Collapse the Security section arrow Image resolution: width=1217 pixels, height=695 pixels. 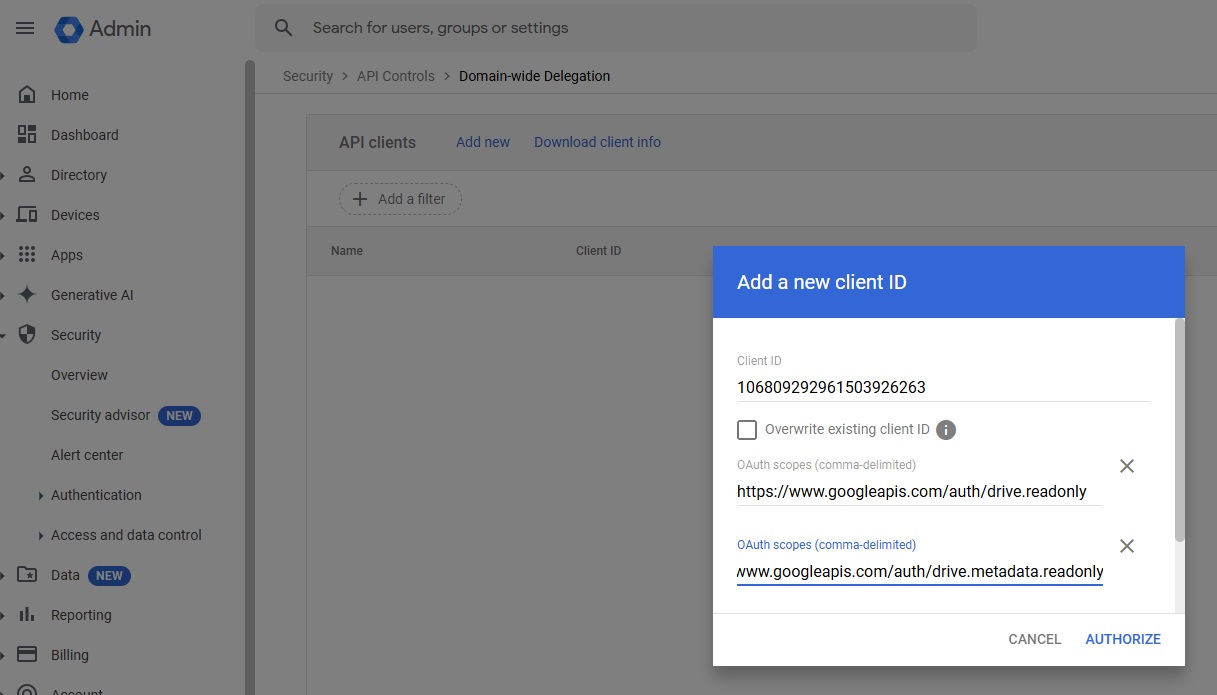pyautogui.click(x=4, y=335)
